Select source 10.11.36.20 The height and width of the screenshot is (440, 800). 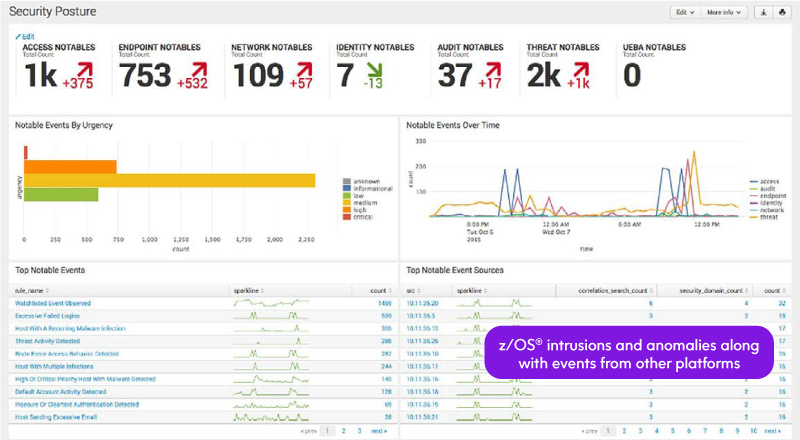pos(422,303)
